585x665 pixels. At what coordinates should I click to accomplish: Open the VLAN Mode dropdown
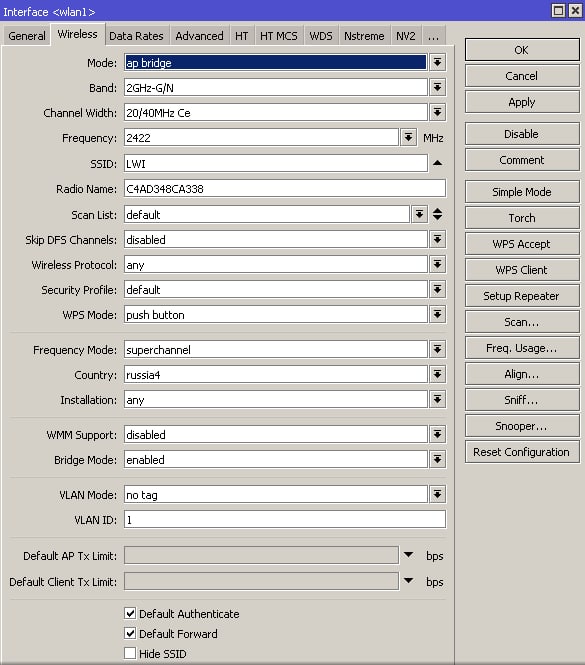tap(437, 495)
